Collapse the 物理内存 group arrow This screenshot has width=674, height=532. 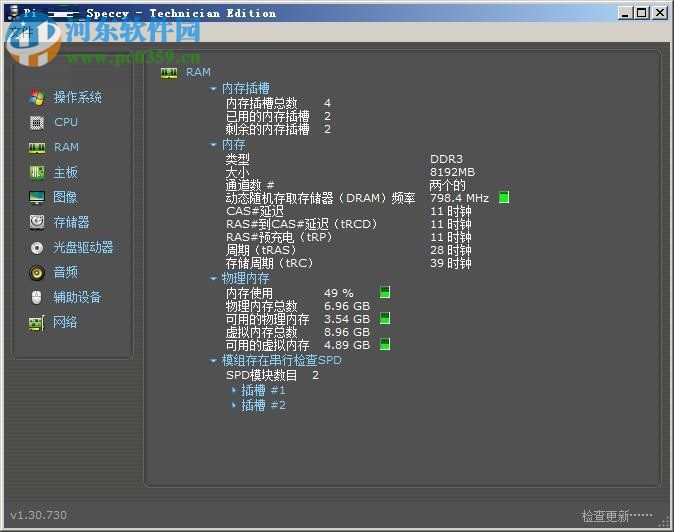pos(213,278)
